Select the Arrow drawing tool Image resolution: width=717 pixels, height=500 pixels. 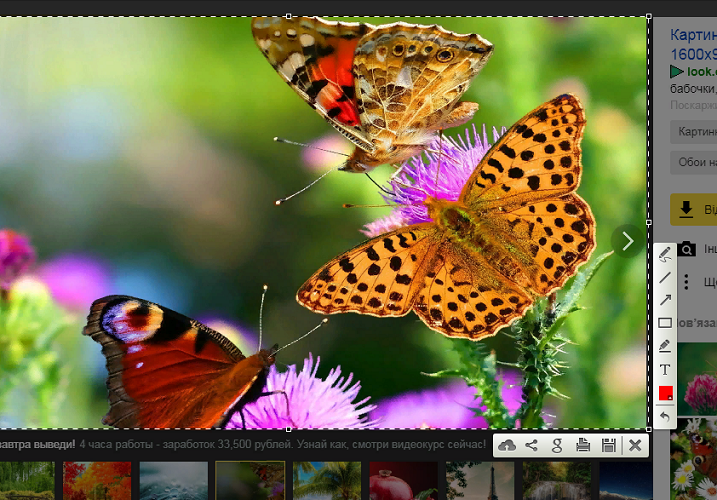point(665,300)
